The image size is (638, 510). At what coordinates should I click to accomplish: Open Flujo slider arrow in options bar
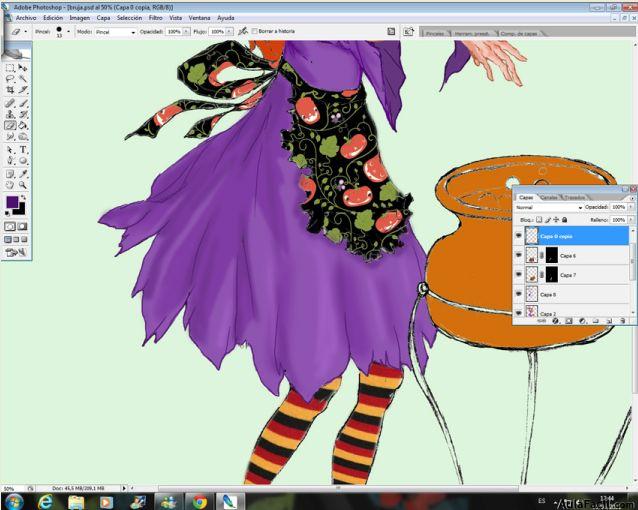point(229,31)
